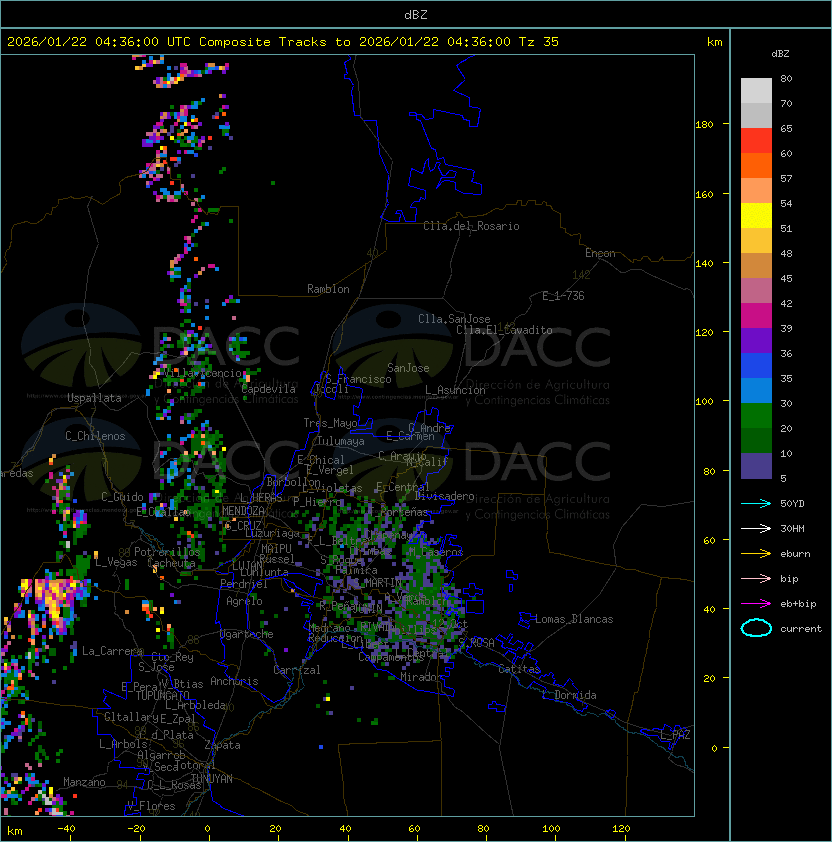Viewport: 832px width, 842px height.
Task: Click the 'Potrerillos' map label
Action: tap(167, 552)
